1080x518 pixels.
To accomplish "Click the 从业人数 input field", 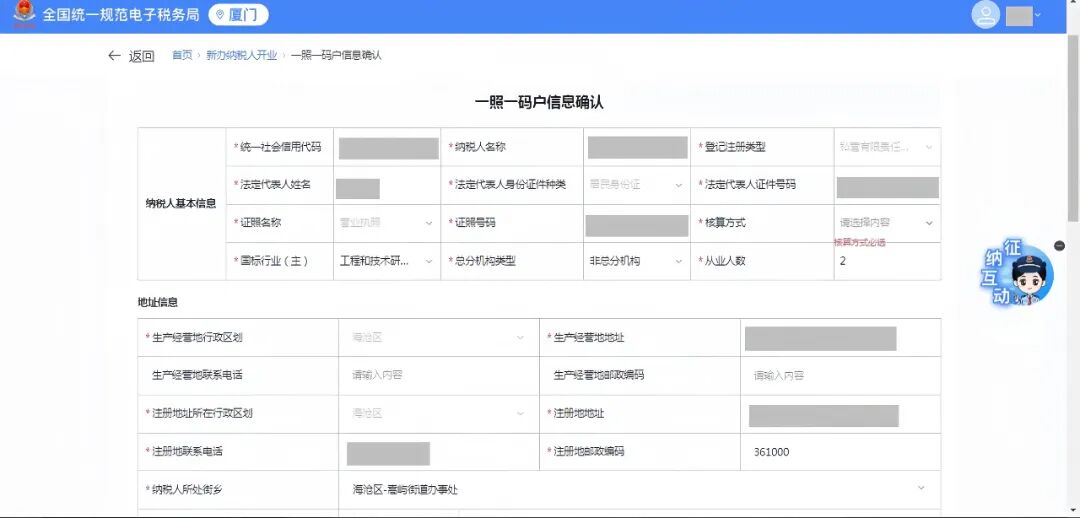I will tap(887, 261).
